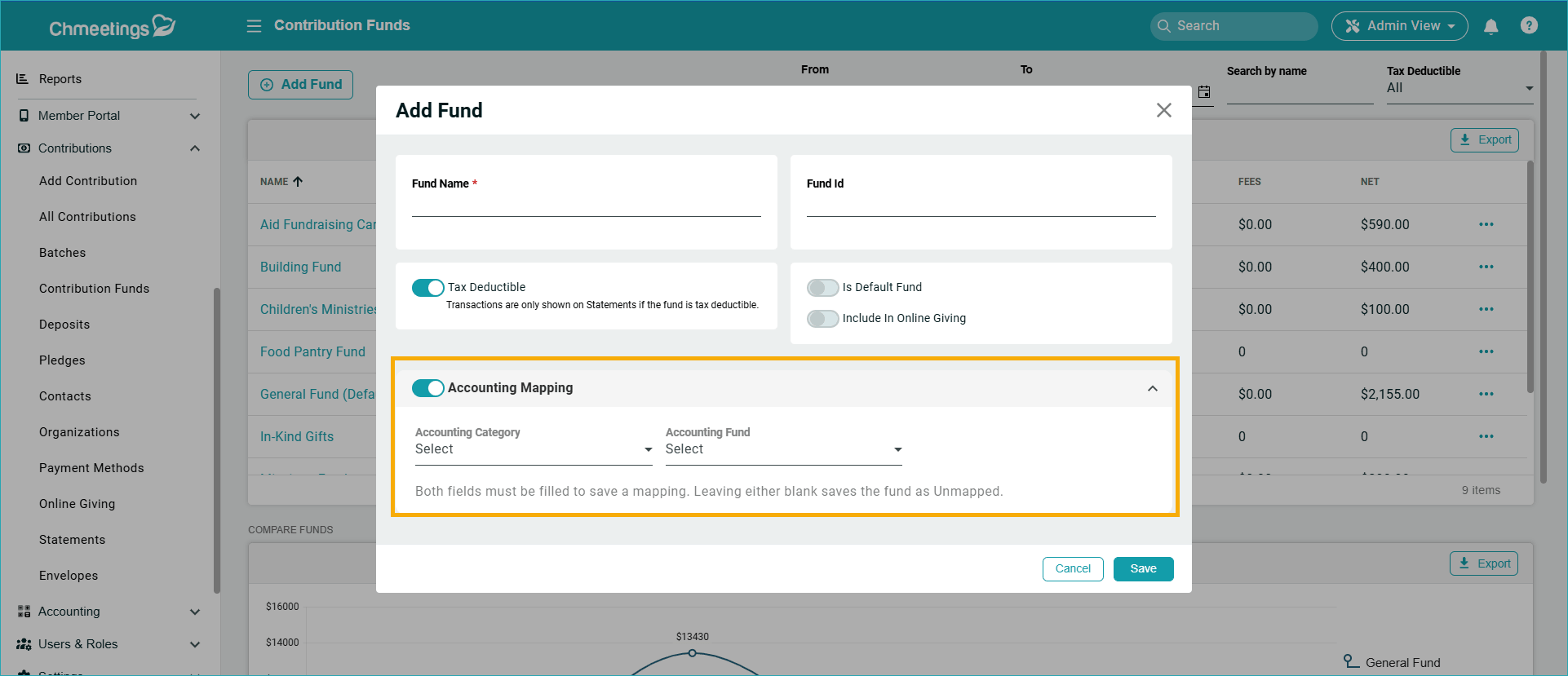Open Envelopes in sidebar
The width and height of the screenshot is (1568, 676).
click(x=69, y=576)
